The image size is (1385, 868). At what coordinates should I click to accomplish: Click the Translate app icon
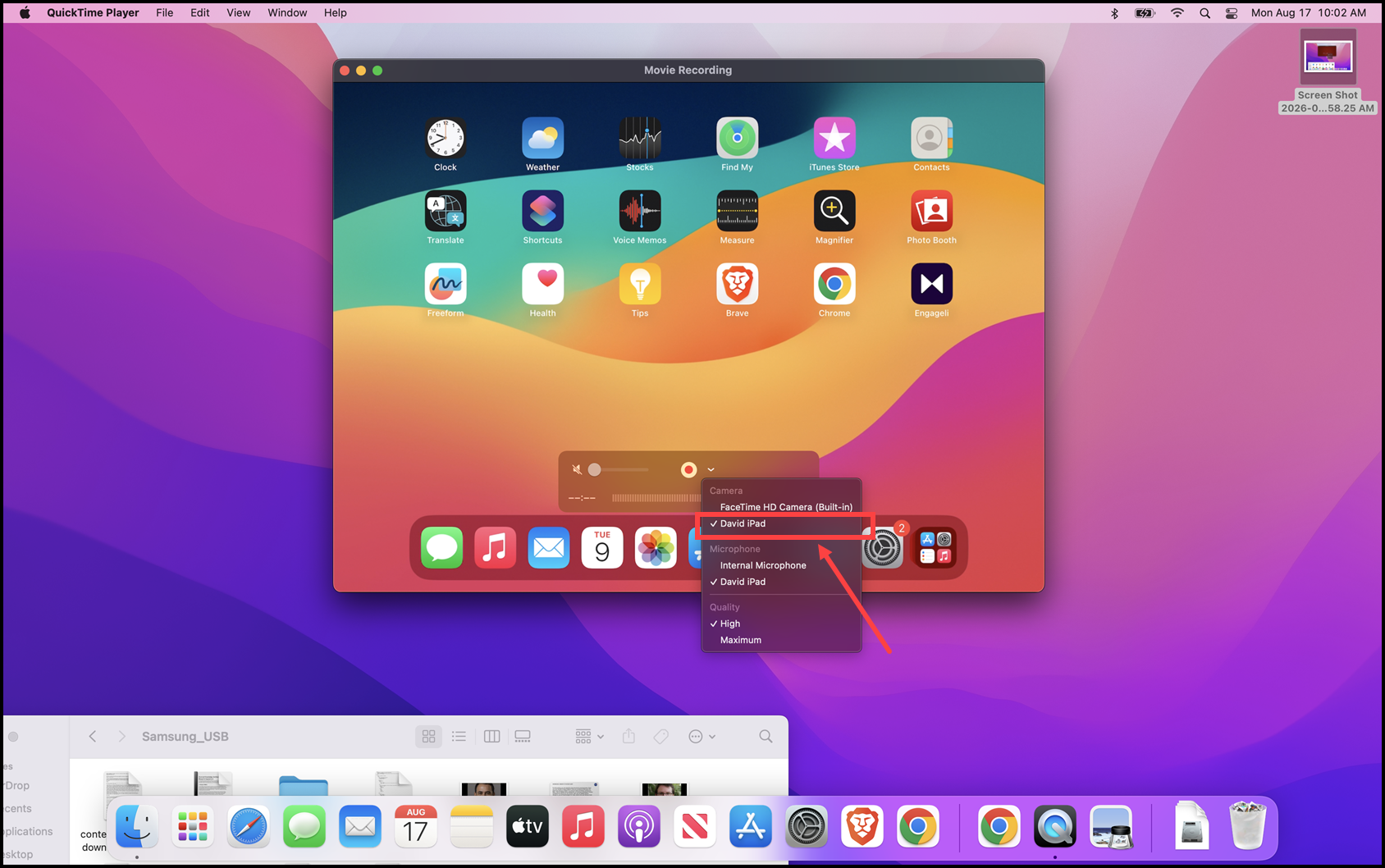click(446, 211)
